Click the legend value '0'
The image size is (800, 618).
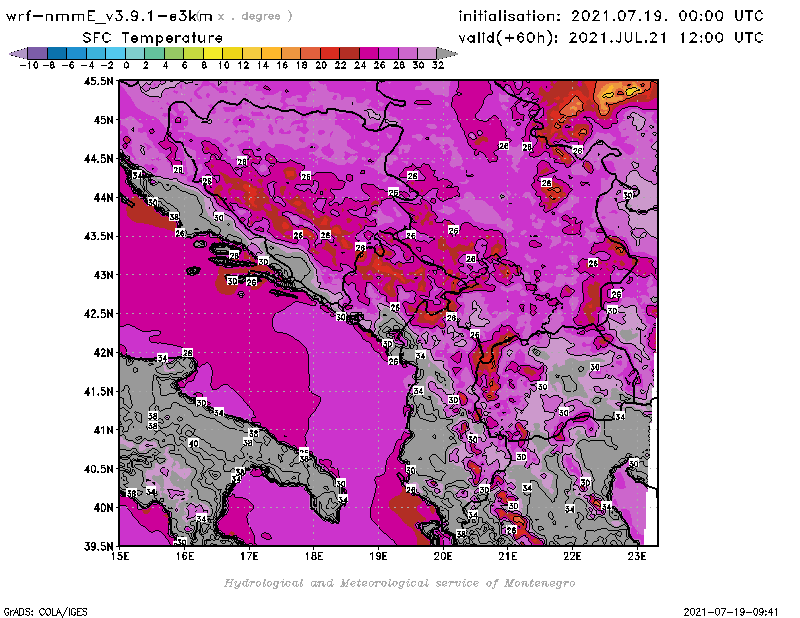(x=127, y=65)
